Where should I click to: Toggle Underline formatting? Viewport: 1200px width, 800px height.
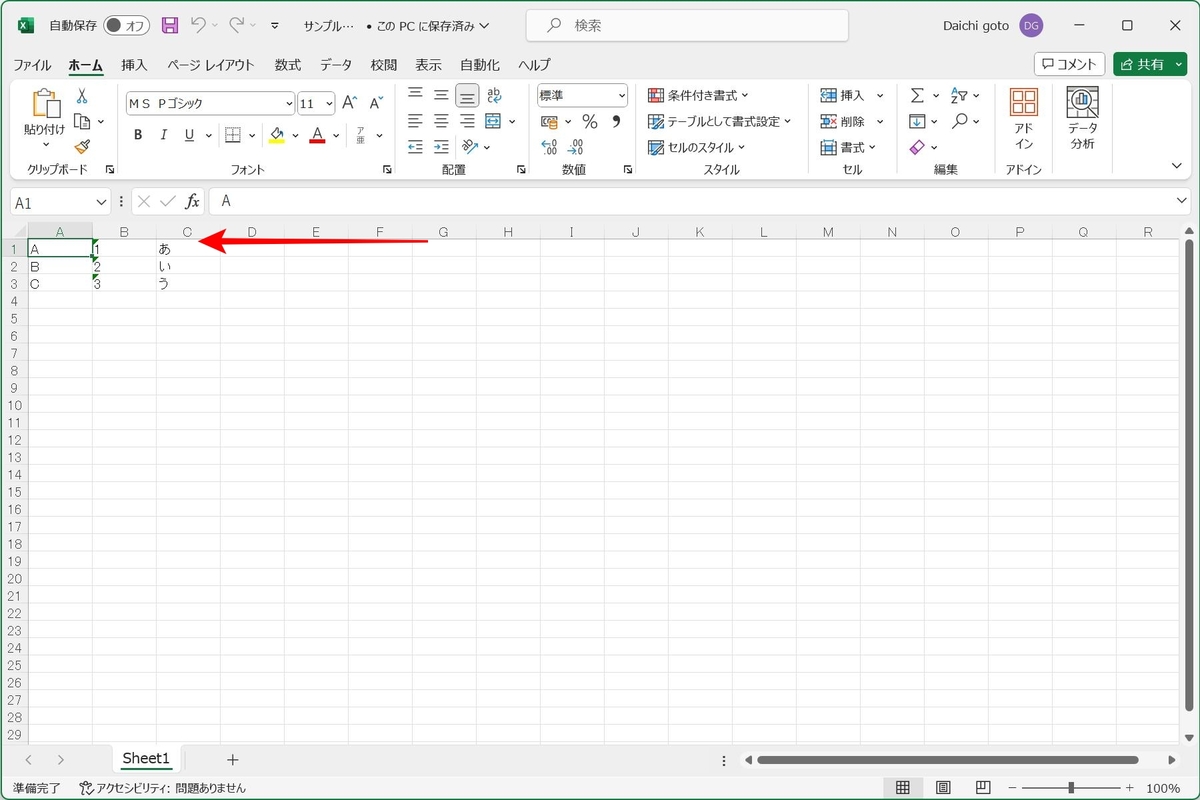(189, 135)
